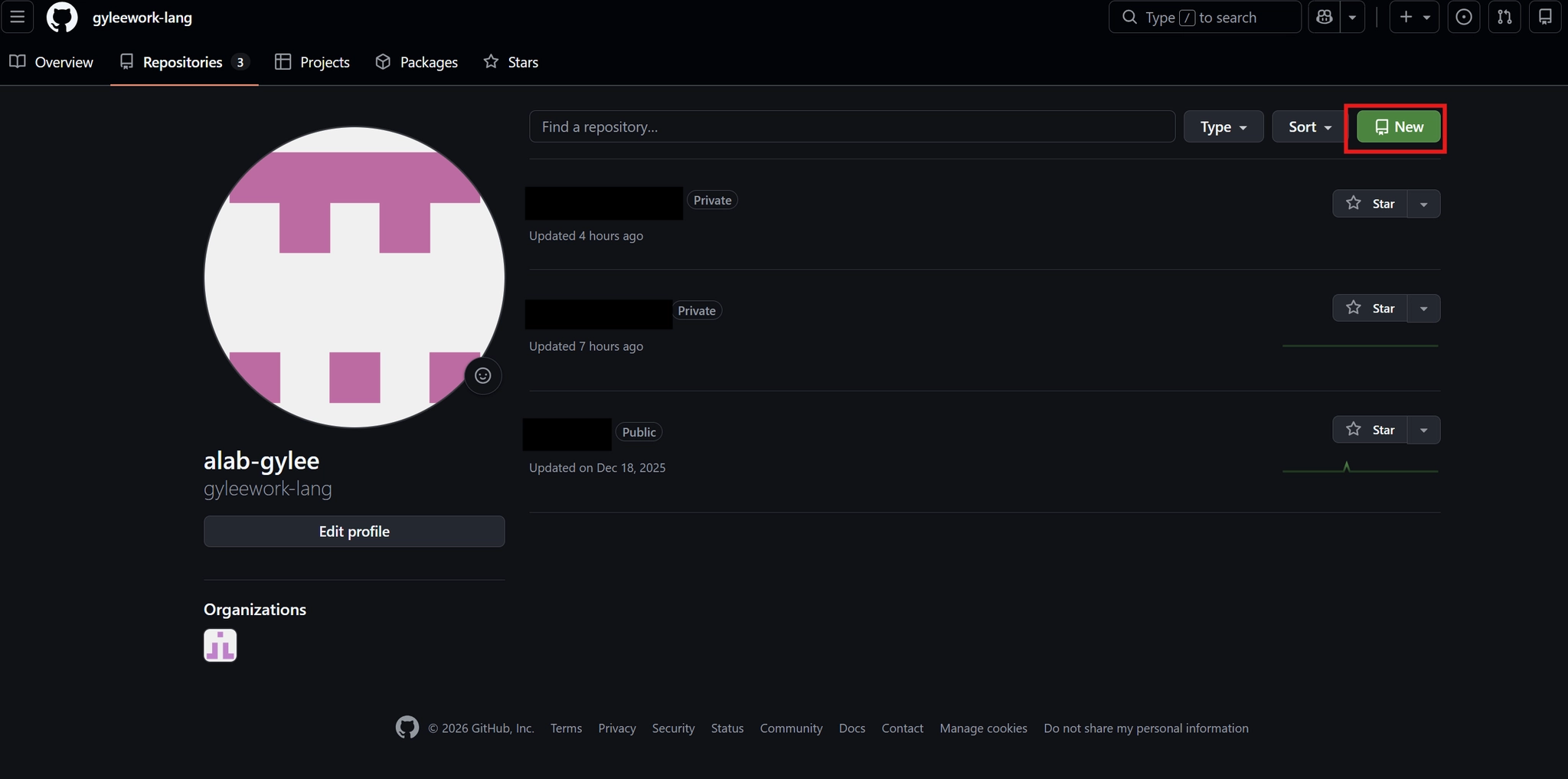Click the set status smiley icon
The image size is (1568, 779).
[483, 375]
